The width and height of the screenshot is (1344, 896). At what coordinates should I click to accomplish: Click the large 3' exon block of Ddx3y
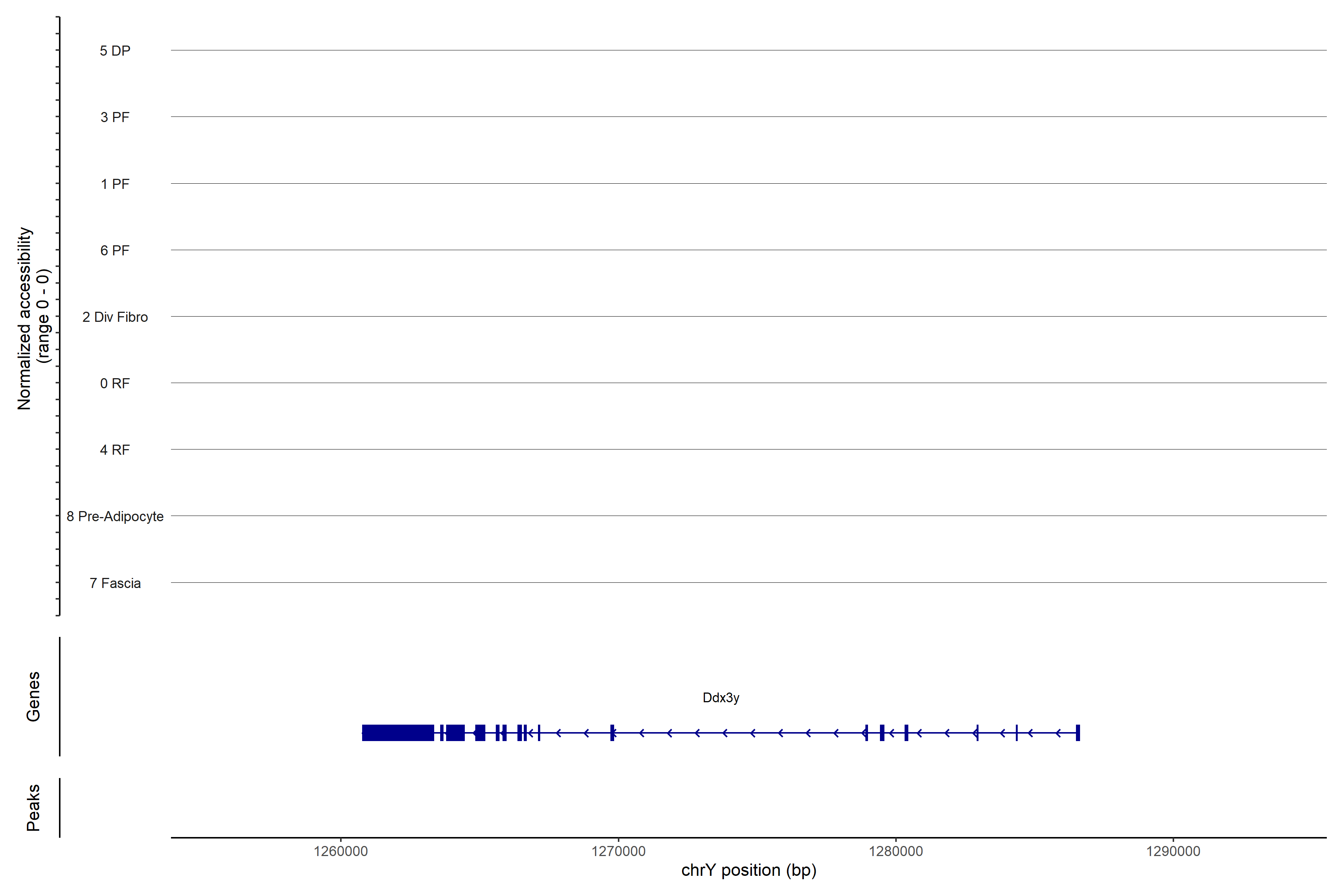tap(398, 732)
